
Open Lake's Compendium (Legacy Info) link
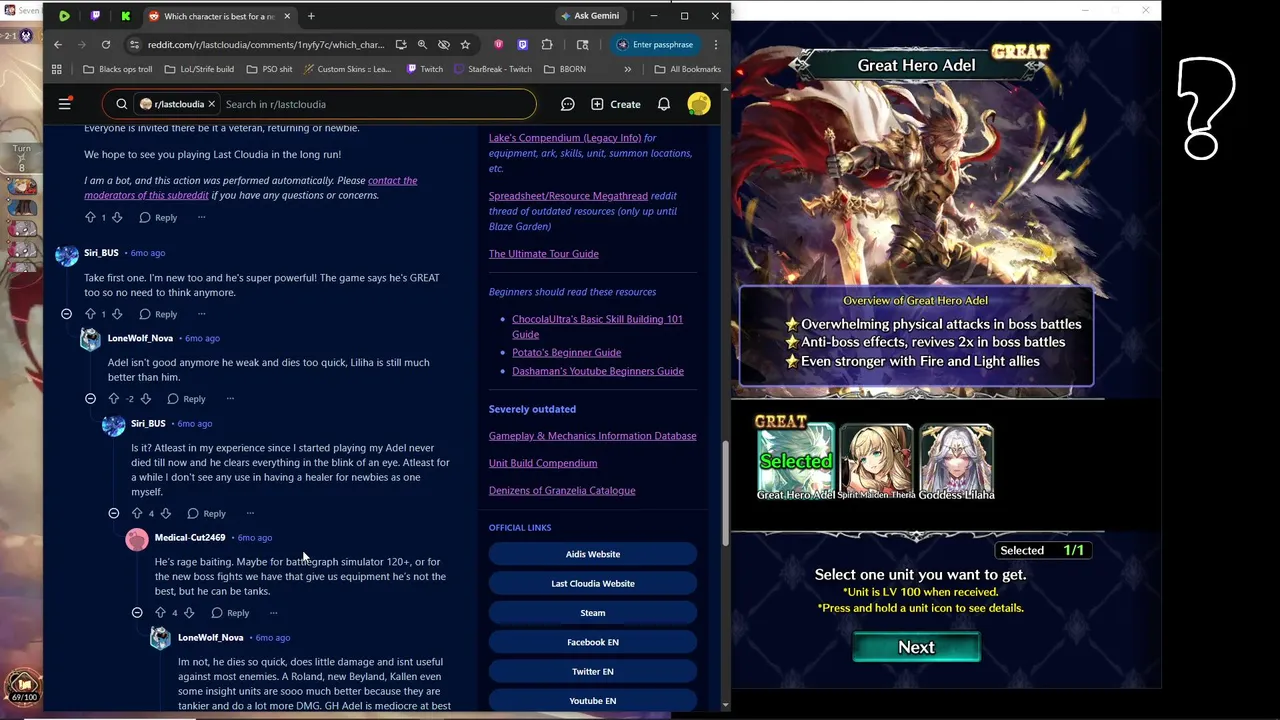pos(565,138)
